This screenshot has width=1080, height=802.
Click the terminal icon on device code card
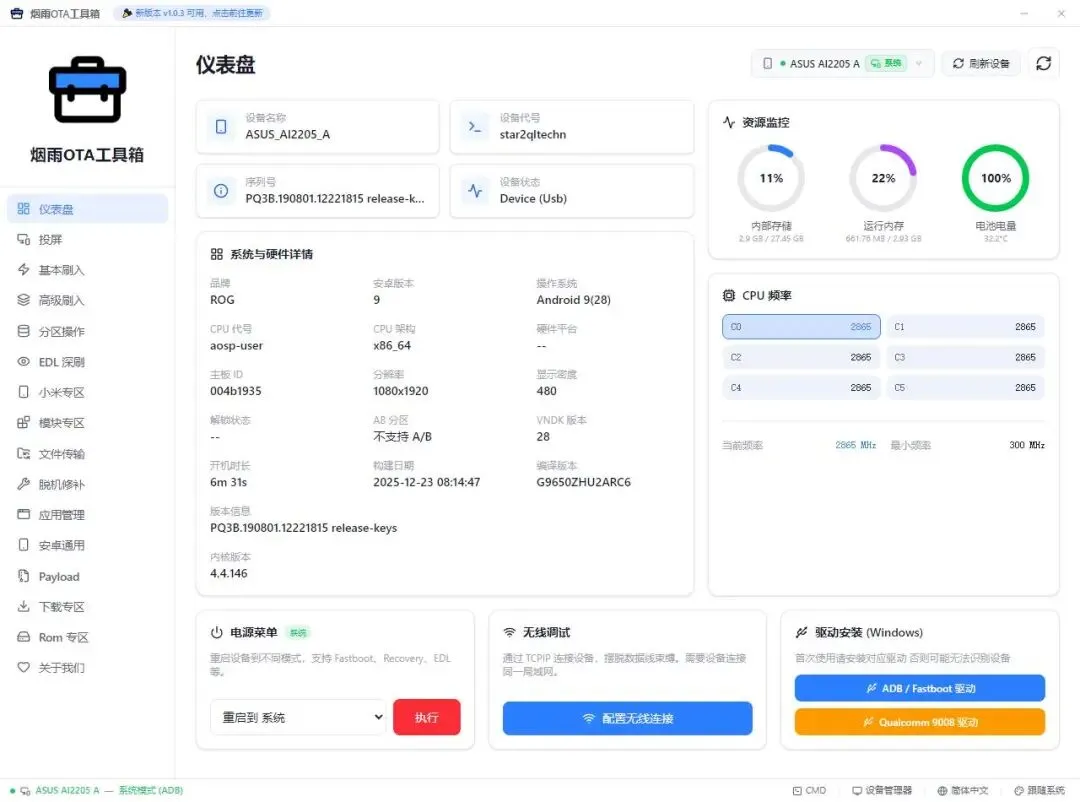click(475, 127)
